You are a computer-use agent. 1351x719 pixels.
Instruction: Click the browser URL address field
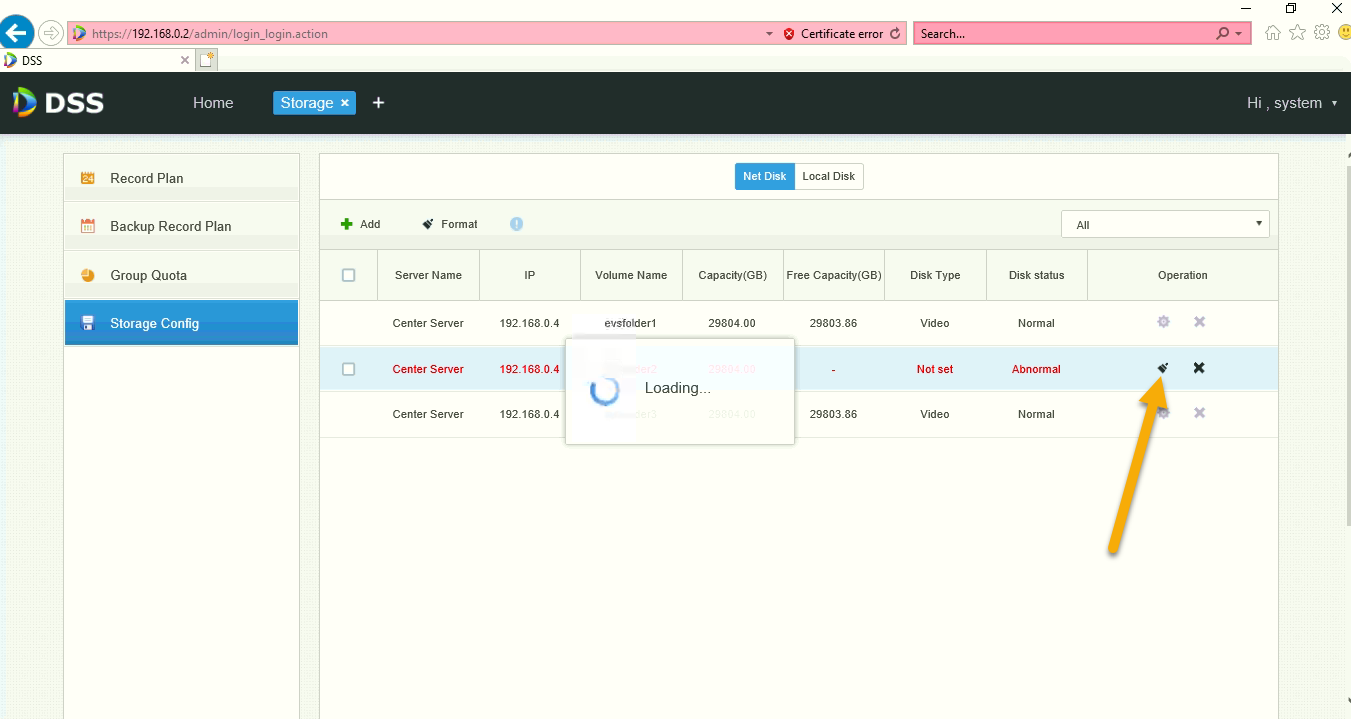pos(415,33)
